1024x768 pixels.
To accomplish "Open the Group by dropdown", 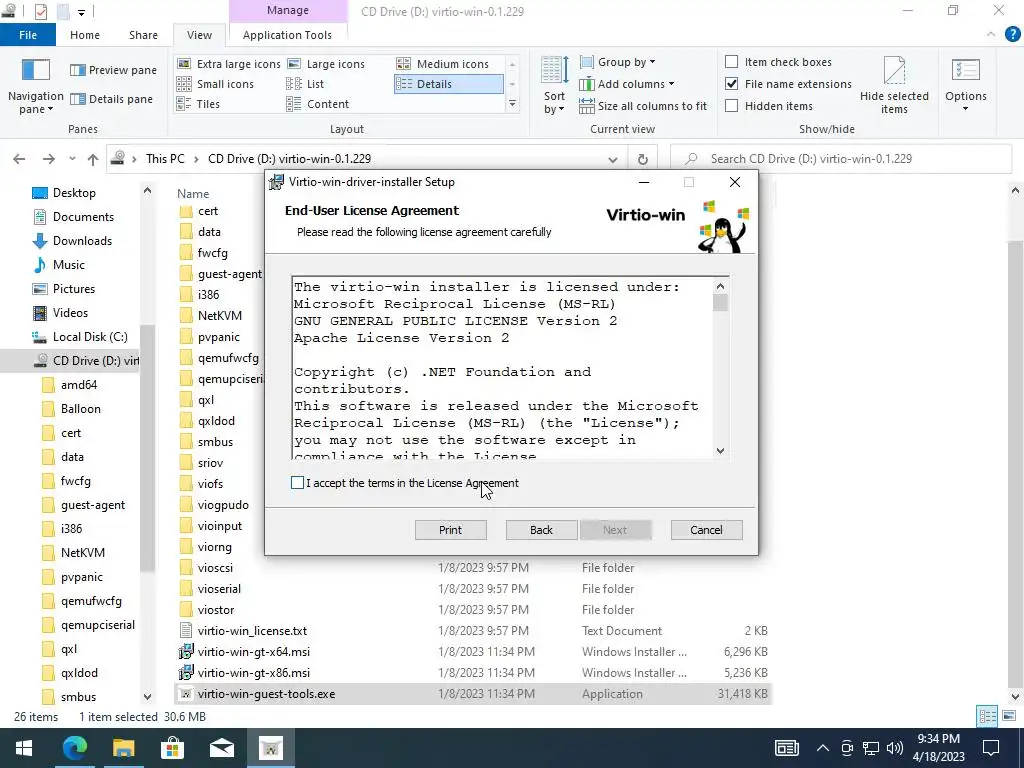I will tap(618, 62).
